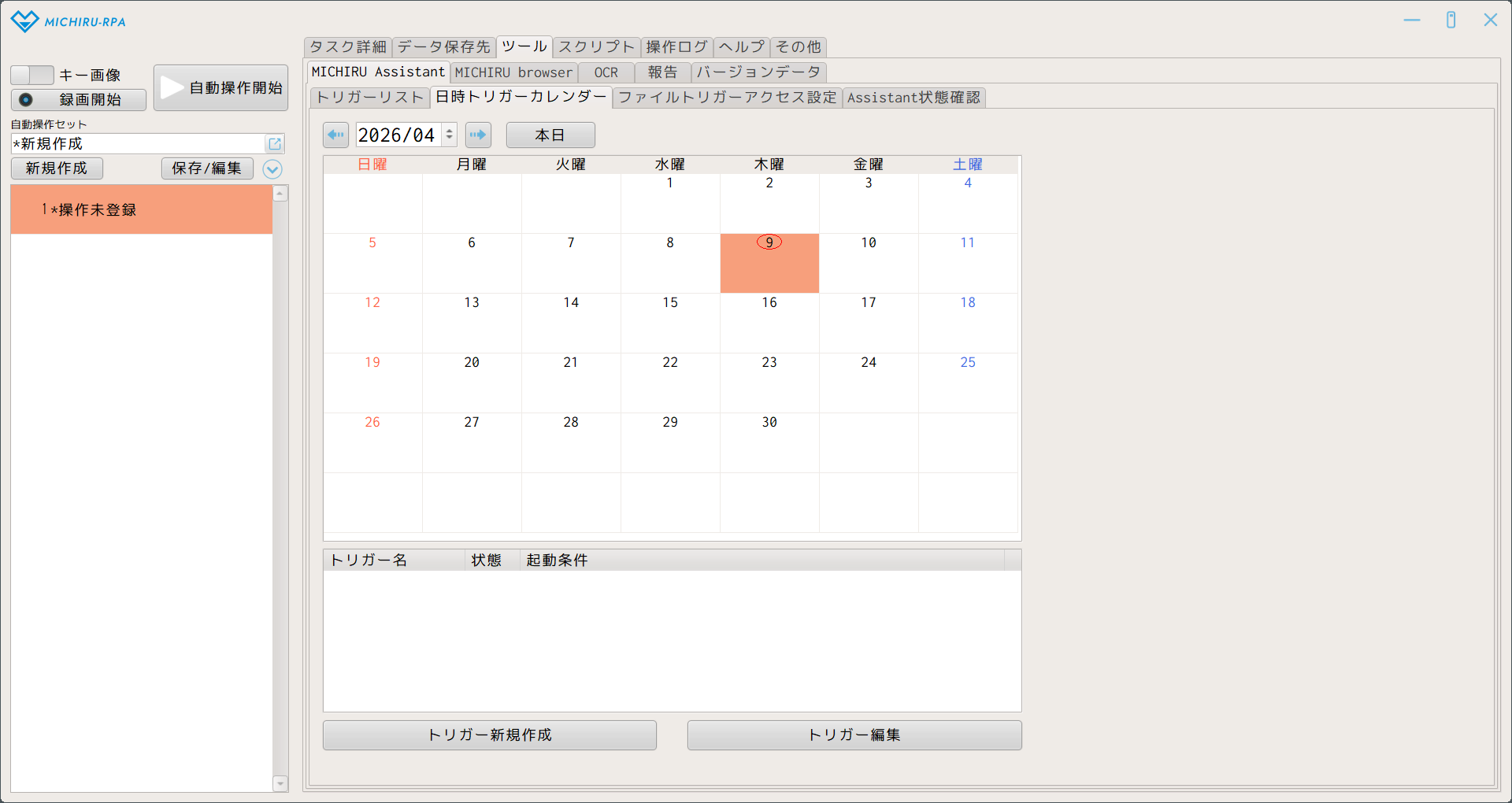Click the トリガー新規作成 button
Viewport: 1512px width, 803px height.
(489, 735)
